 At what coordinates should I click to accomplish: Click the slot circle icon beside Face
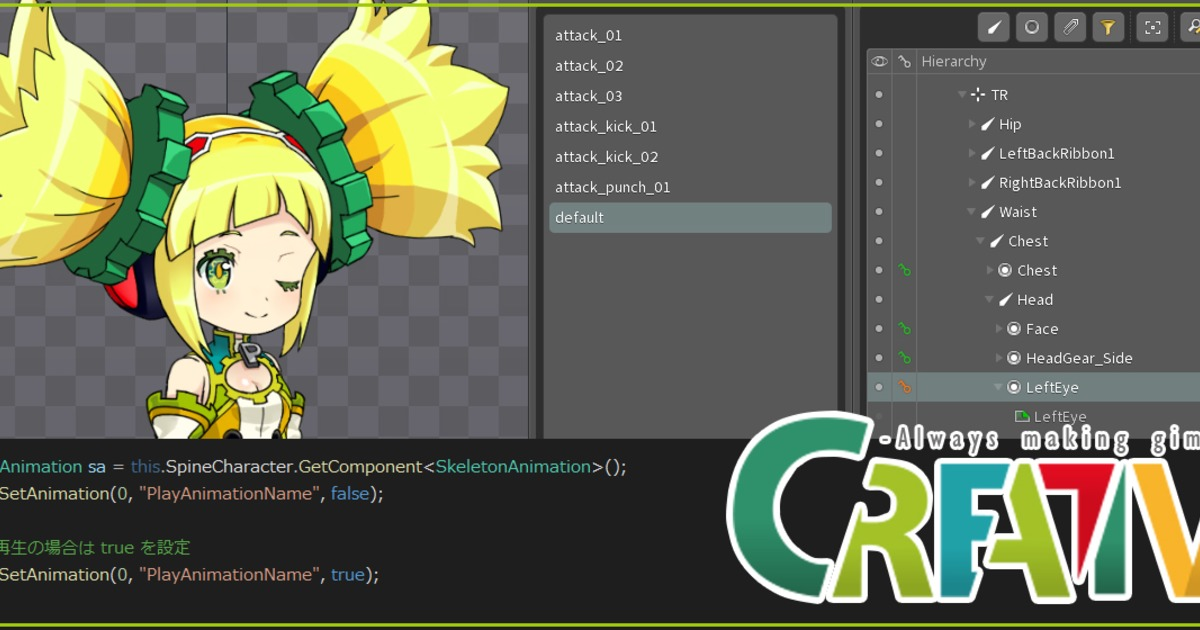pos(1013,329)
